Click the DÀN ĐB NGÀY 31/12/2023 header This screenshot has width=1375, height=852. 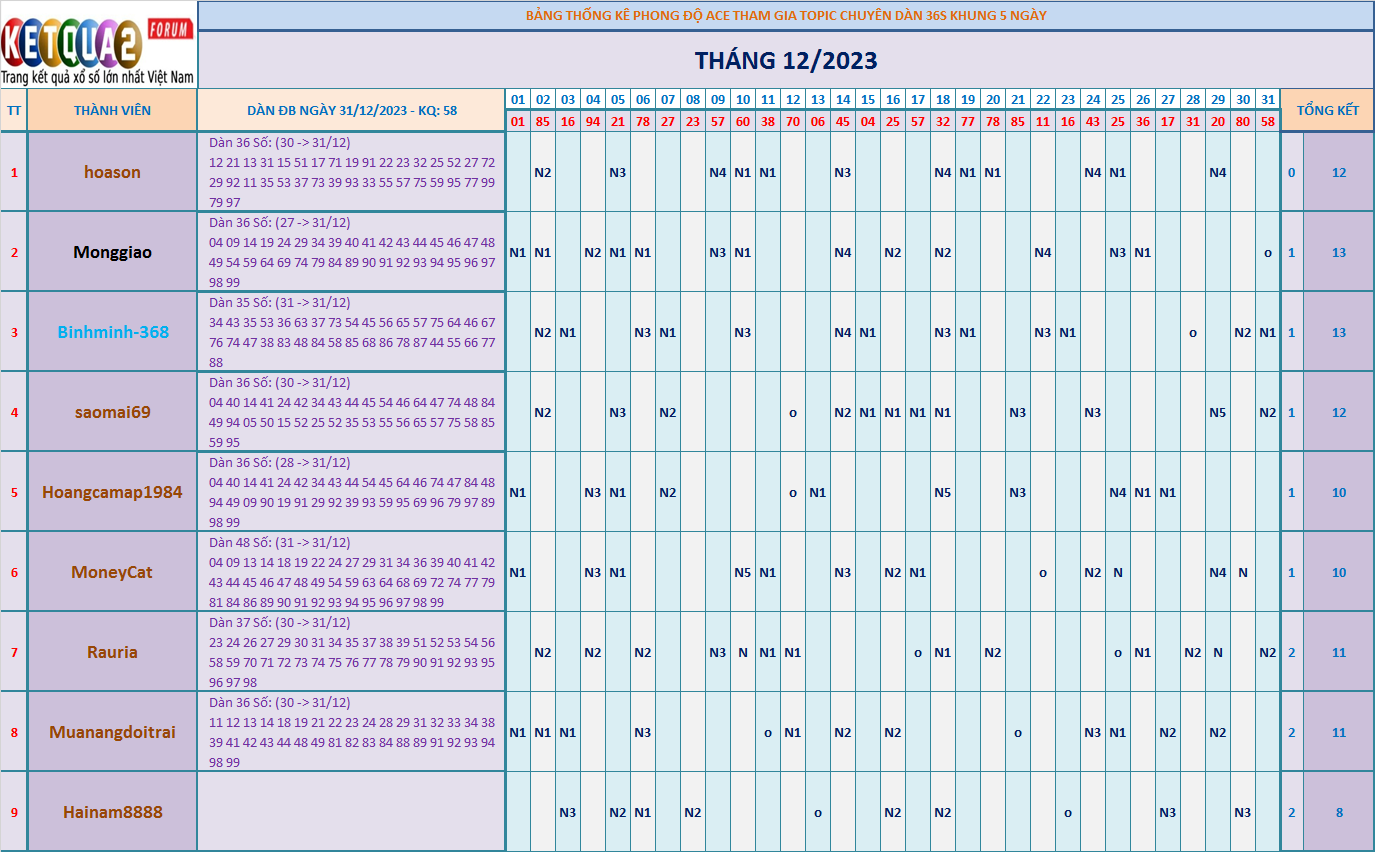[351, 110]
